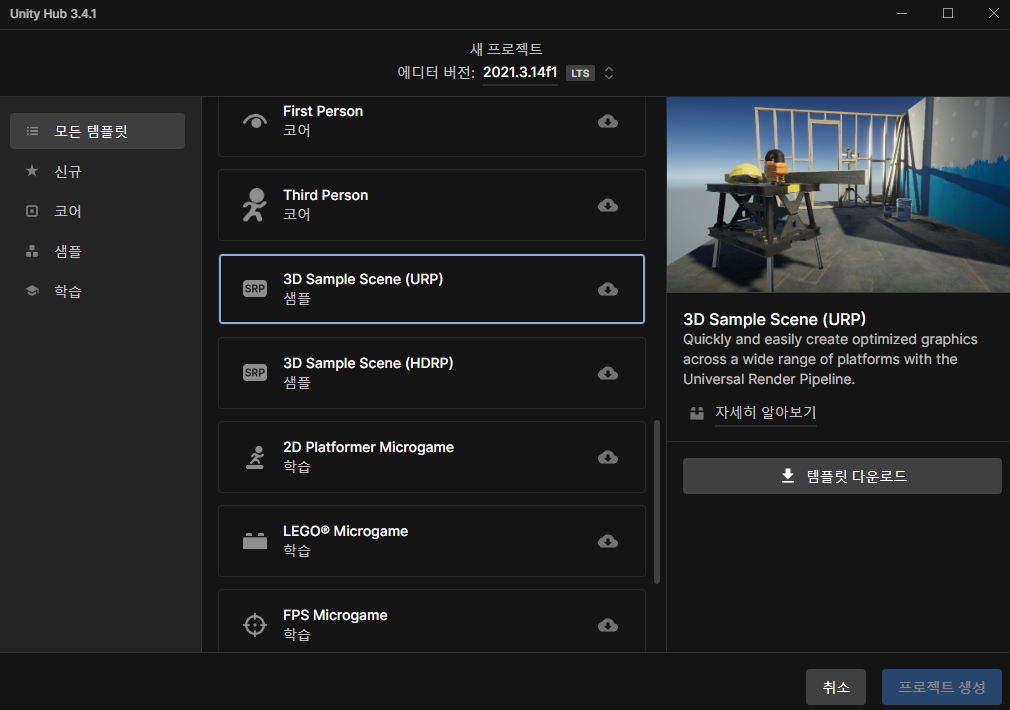The image size is (1010, 710).
Task: Click the 2D Platformer Microgame character icon
Action: (255, 457)
